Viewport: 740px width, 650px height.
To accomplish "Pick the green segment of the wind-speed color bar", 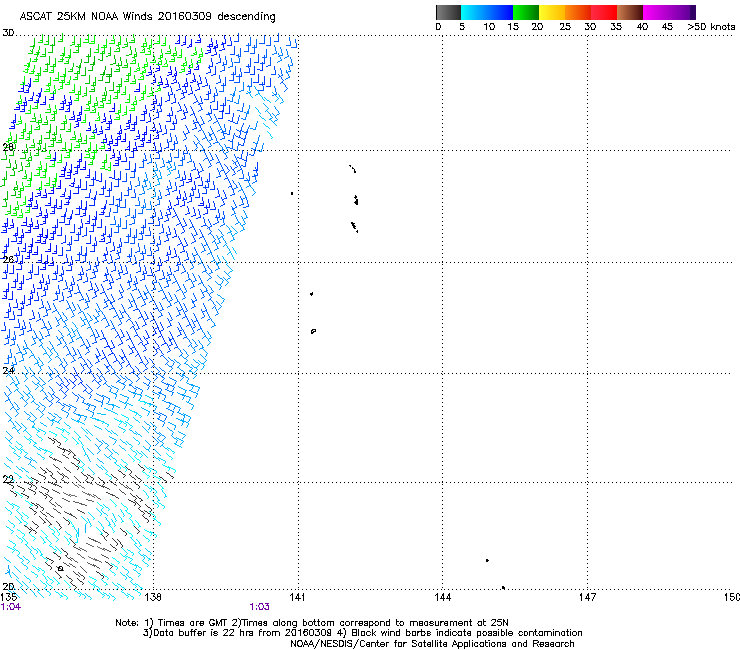I will (526, 12).
